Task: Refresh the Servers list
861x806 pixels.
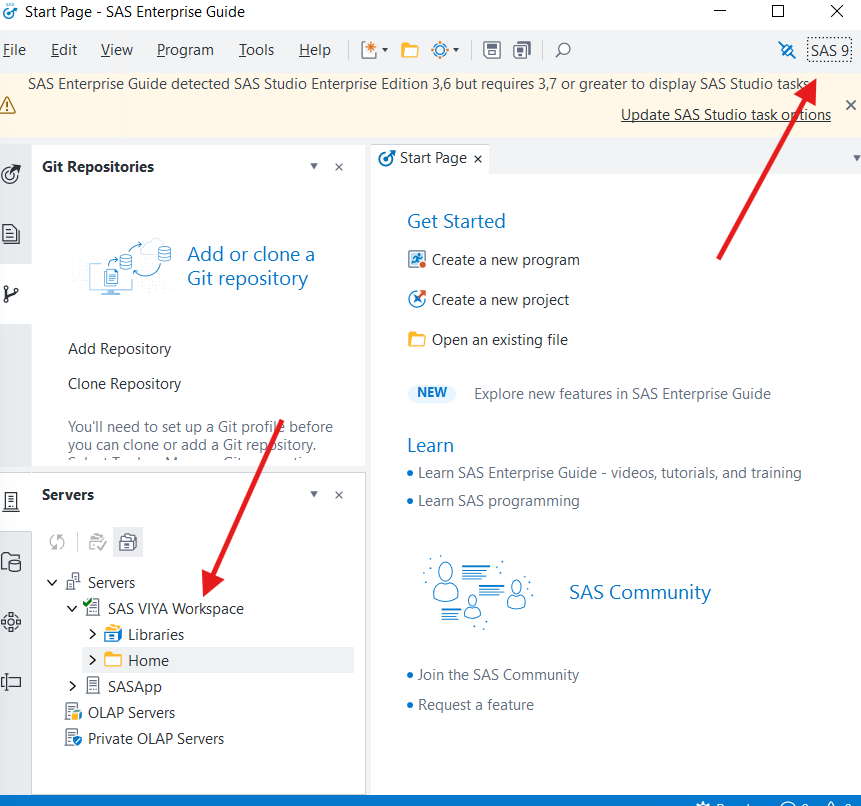Action: 57,541
